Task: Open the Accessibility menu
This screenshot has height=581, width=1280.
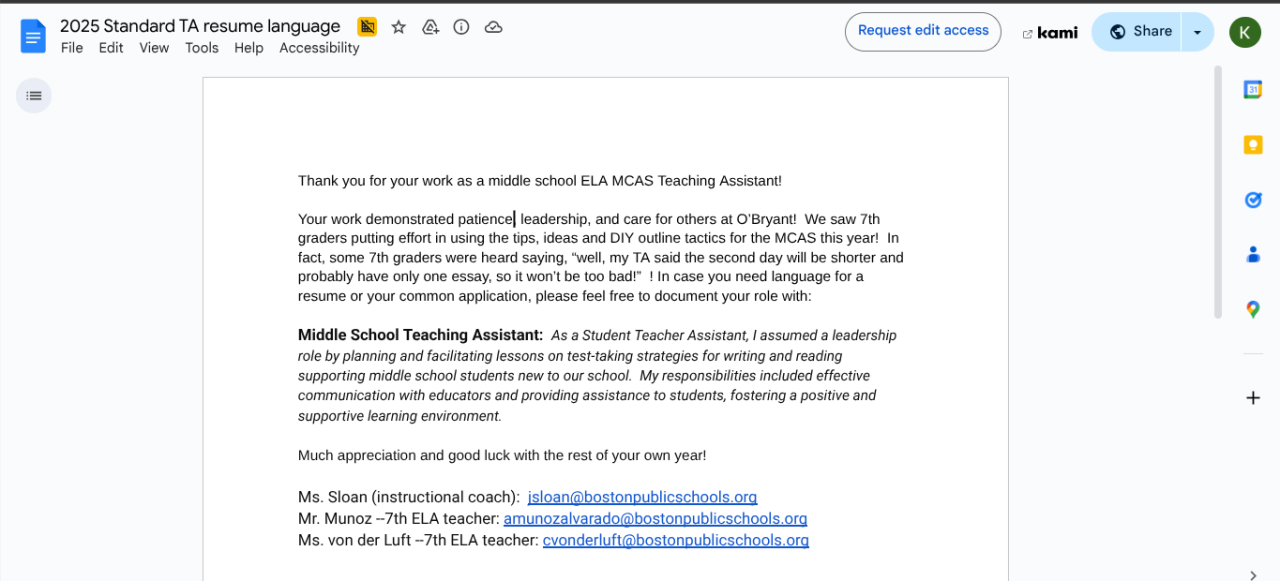Action: pos(319,48)
